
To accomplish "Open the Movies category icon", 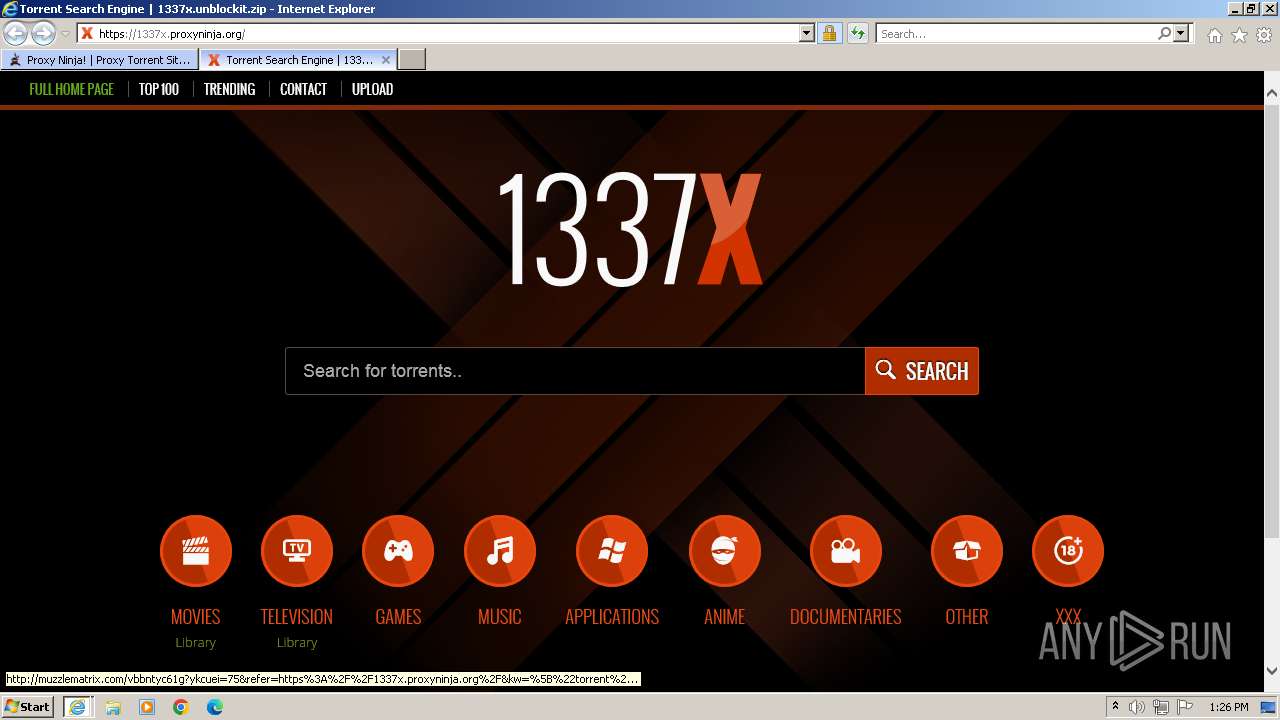I will pos(196,550).
